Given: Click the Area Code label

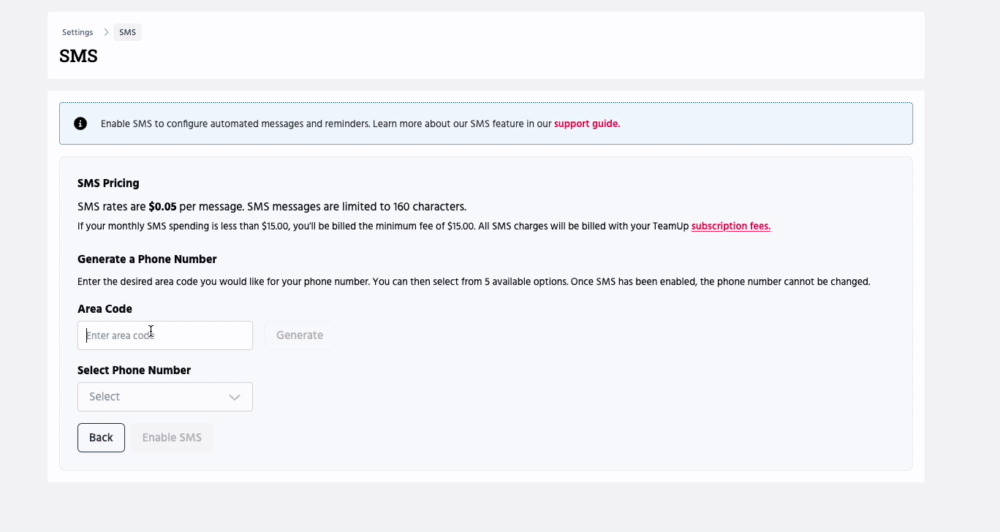Looking at the screenshot, I should [x=105, y=309].
